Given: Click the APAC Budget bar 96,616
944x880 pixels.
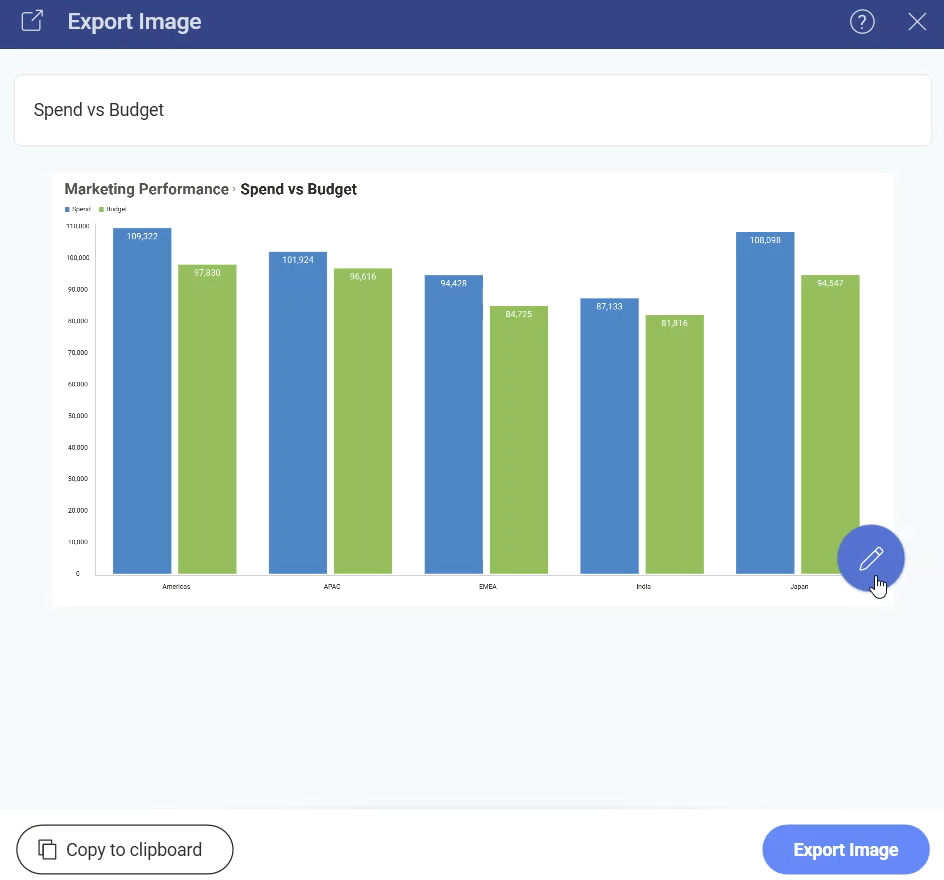Looking at the screenshot, I should coord(363,421).
